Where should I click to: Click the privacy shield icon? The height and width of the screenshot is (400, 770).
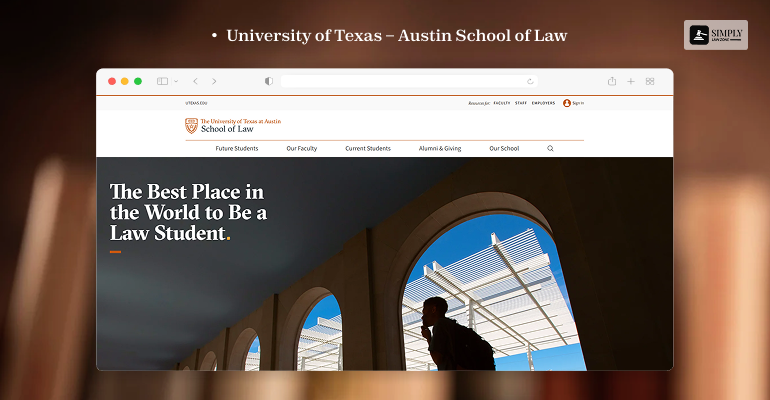268,81
